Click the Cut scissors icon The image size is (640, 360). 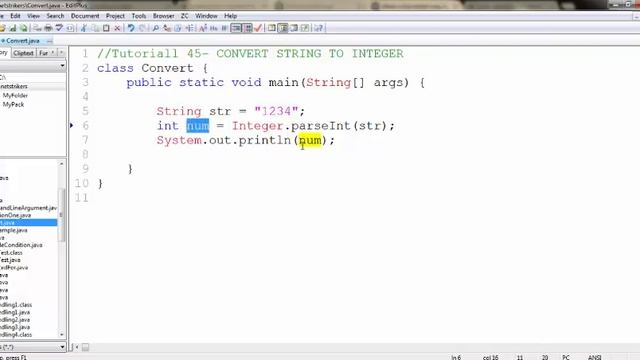coord(84,28)
